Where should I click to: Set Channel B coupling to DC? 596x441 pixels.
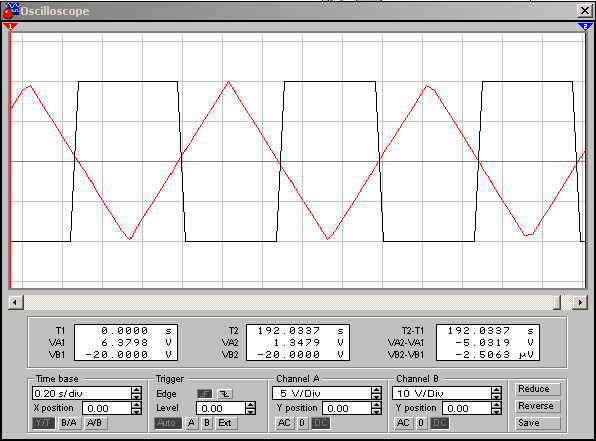[x=440, y=423]
